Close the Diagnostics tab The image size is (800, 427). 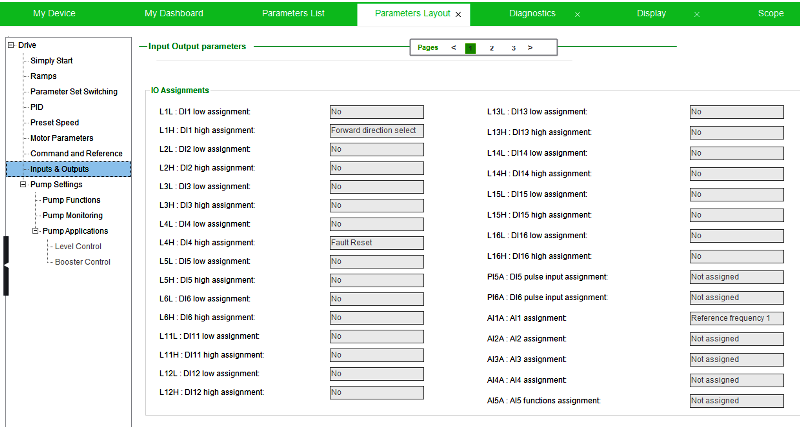pos(577,15)
